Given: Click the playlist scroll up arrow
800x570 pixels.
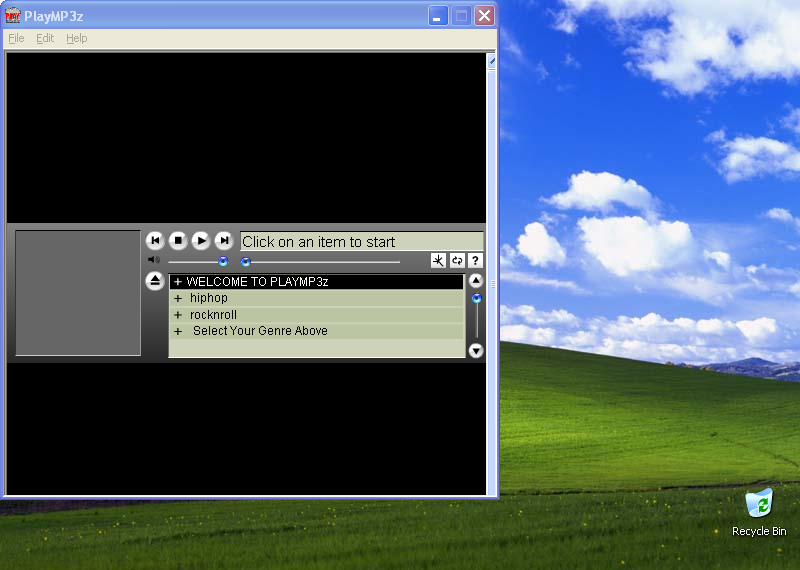Looking at the screenshot, I should [476, 280].
